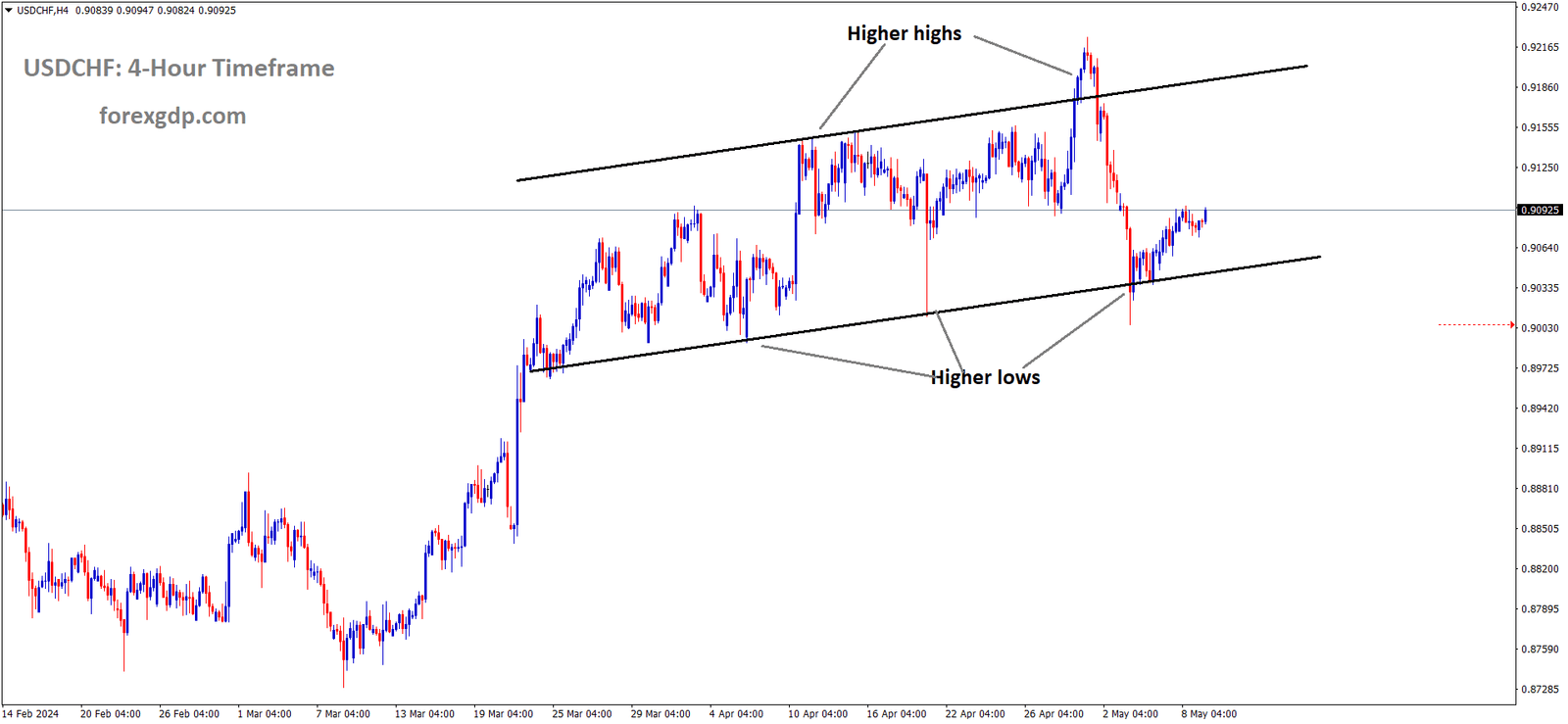Click price scale value 0.88505
Image resolution: width=1568 pixels, height=724 pixels.
coord(1540,529)
